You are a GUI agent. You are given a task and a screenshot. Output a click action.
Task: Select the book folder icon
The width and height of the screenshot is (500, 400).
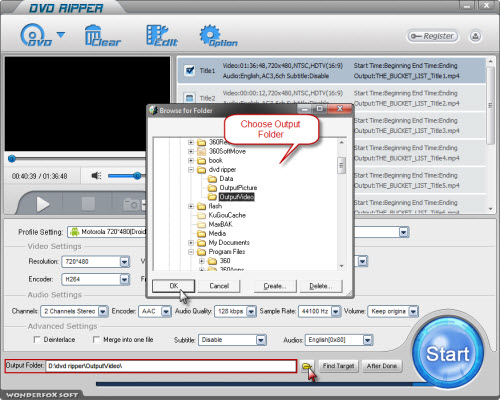coord(201,161)
